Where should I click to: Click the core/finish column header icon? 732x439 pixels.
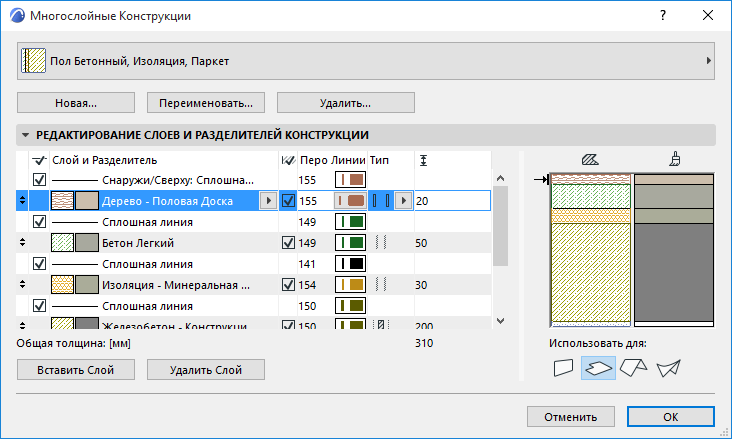pyautogui.click(x=288, y=160)
